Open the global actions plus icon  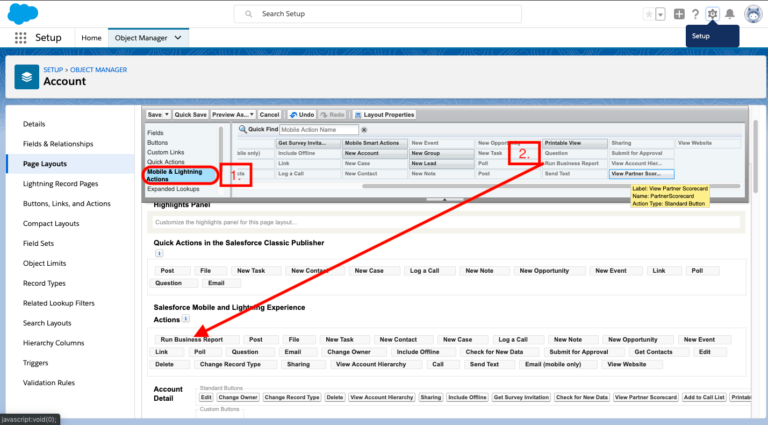pos(679,14)
